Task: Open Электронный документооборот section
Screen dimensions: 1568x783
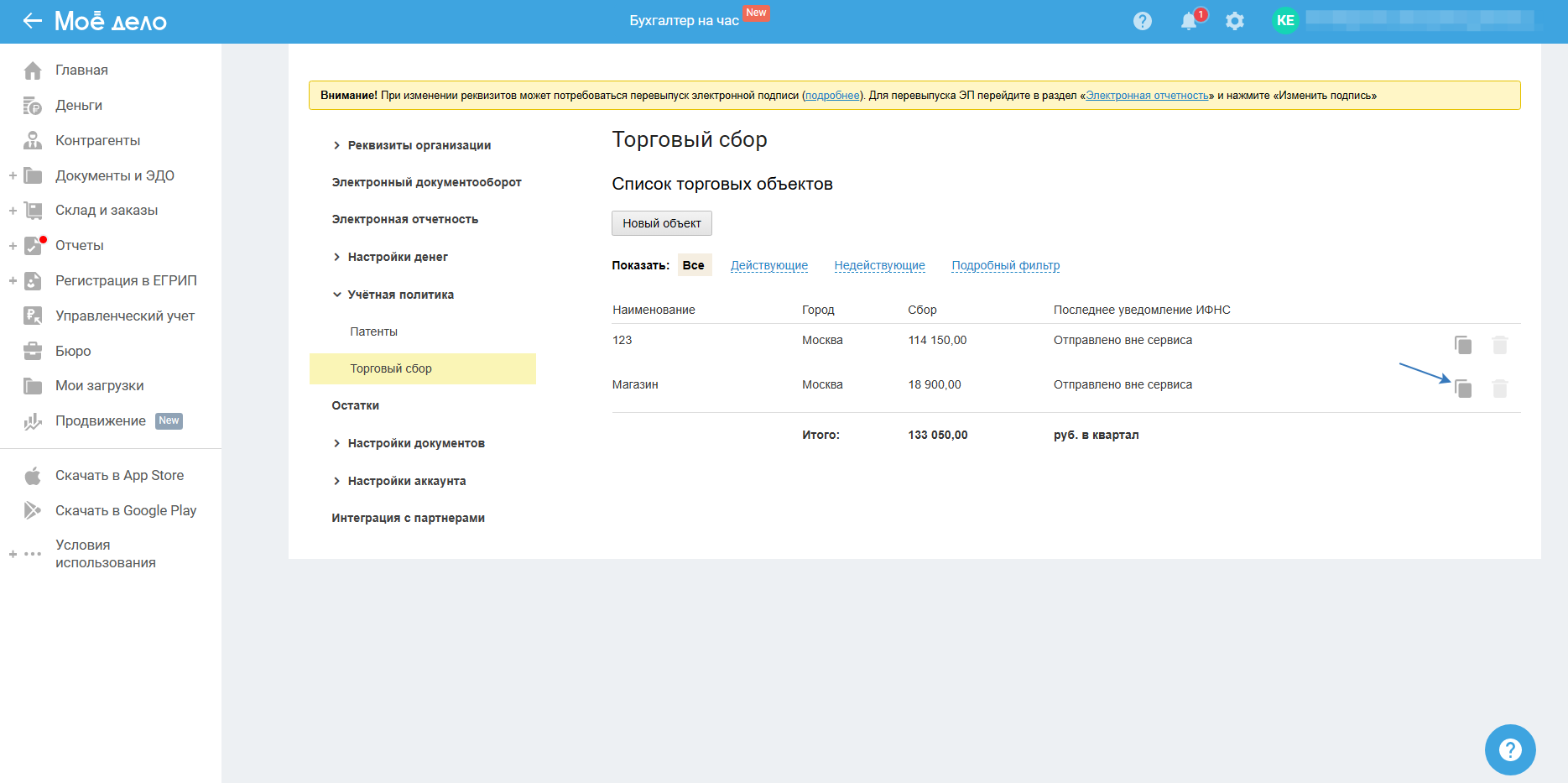Action: pyautogui.click(x=426, y=182)
